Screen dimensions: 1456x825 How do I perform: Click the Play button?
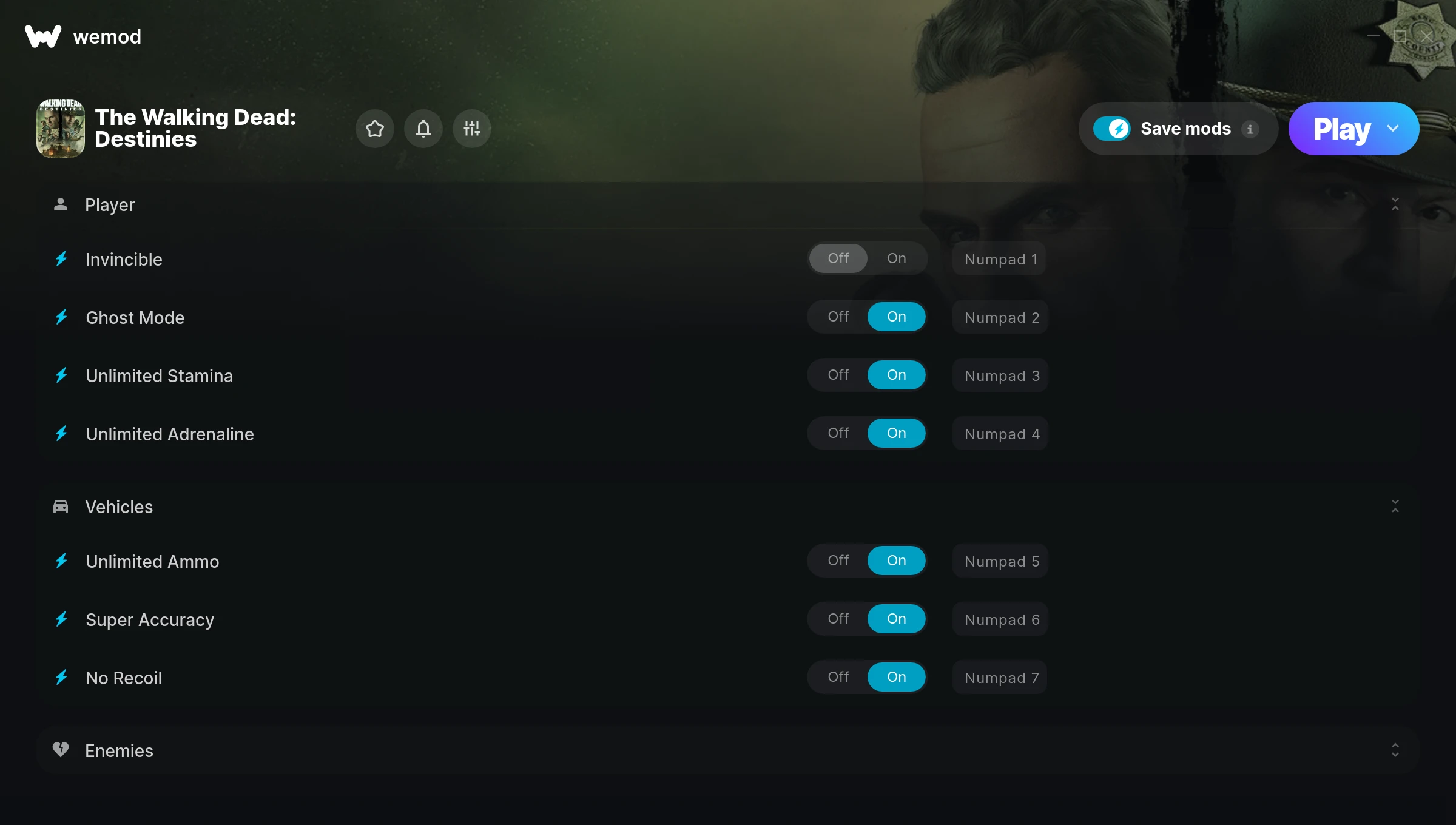[x=1341, y=129]
